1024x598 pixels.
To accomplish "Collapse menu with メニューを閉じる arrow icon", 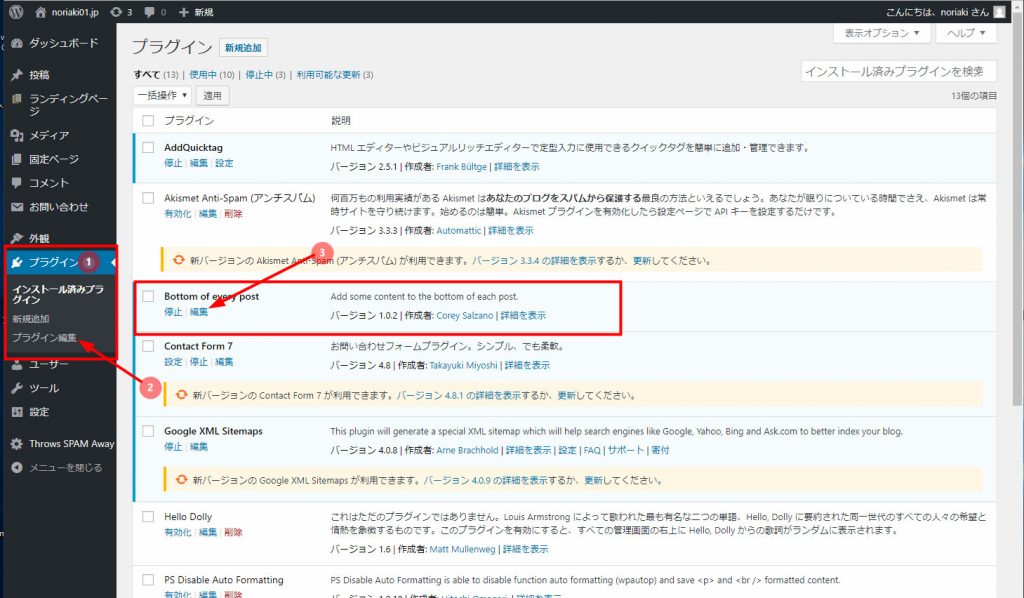I will (17, 467).
